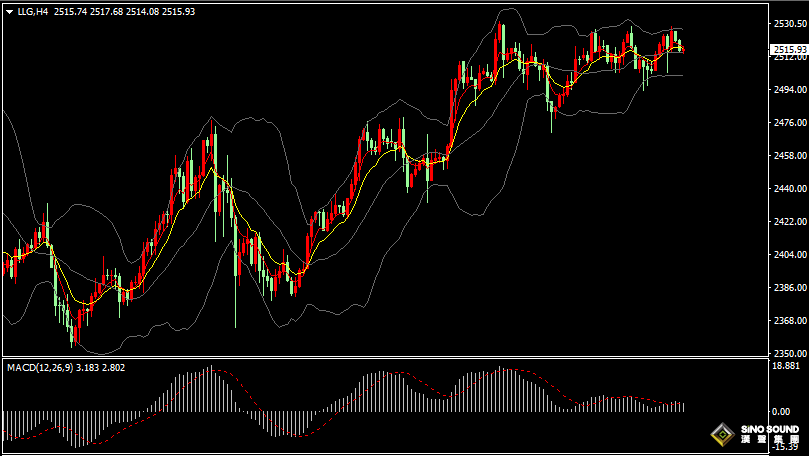
Task: Click the LLG,H4 chart symbol label
Action: [x=33, y=10]
